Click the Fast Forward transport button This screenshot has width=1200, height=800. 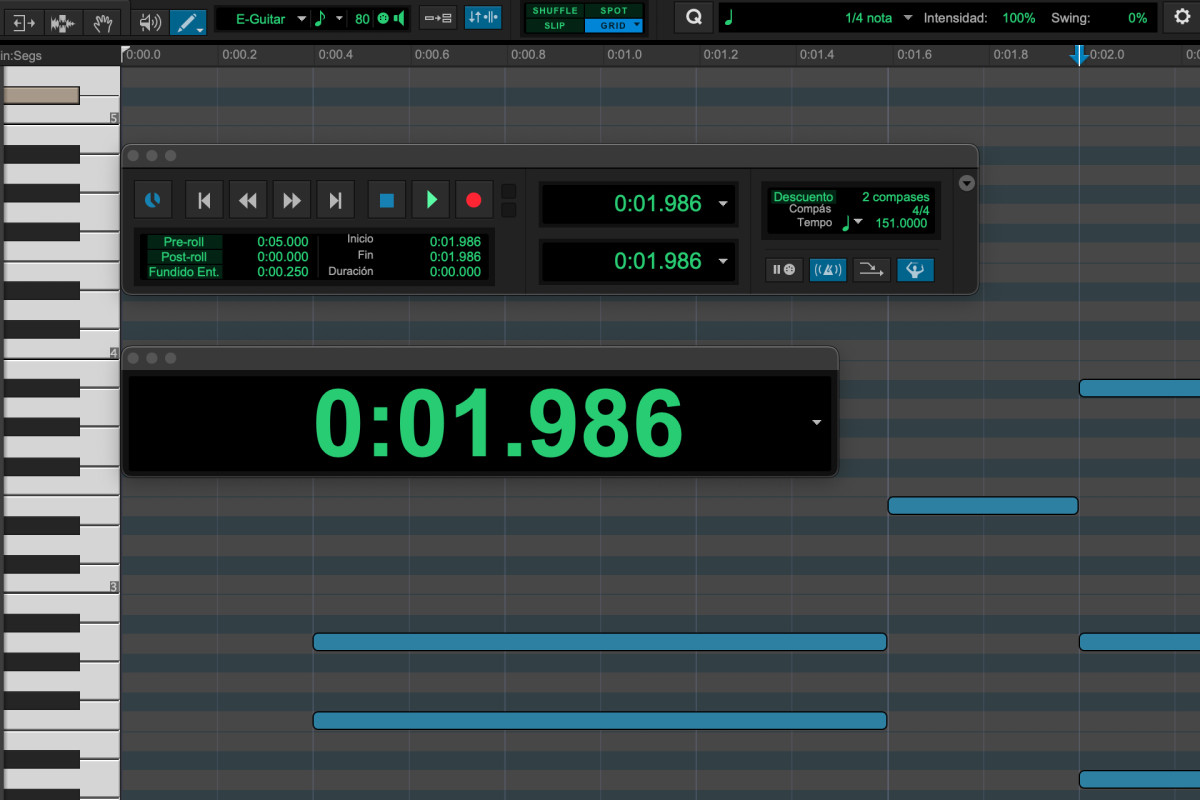(x=292, y=200)
